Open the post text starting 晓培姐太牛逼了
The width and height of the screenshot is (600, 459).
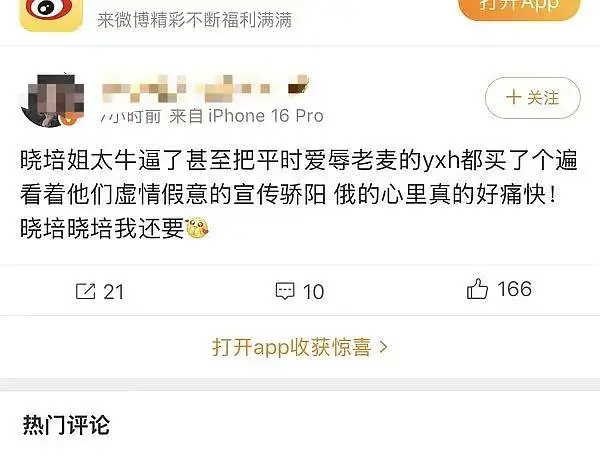pyautogui.click(x=298, y=195)
